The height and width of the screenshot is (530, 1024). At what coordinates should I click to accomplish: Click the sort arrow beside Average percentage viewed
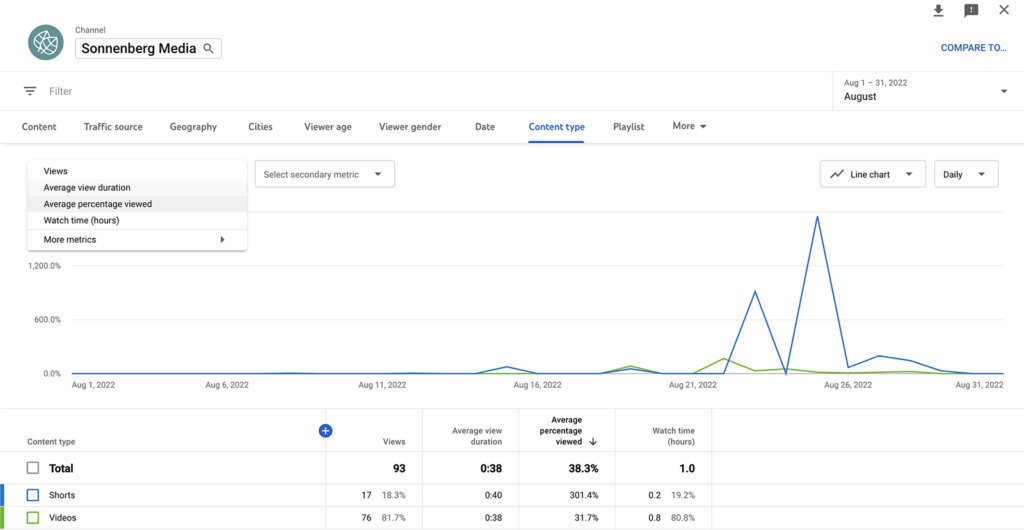coord(593,442)
